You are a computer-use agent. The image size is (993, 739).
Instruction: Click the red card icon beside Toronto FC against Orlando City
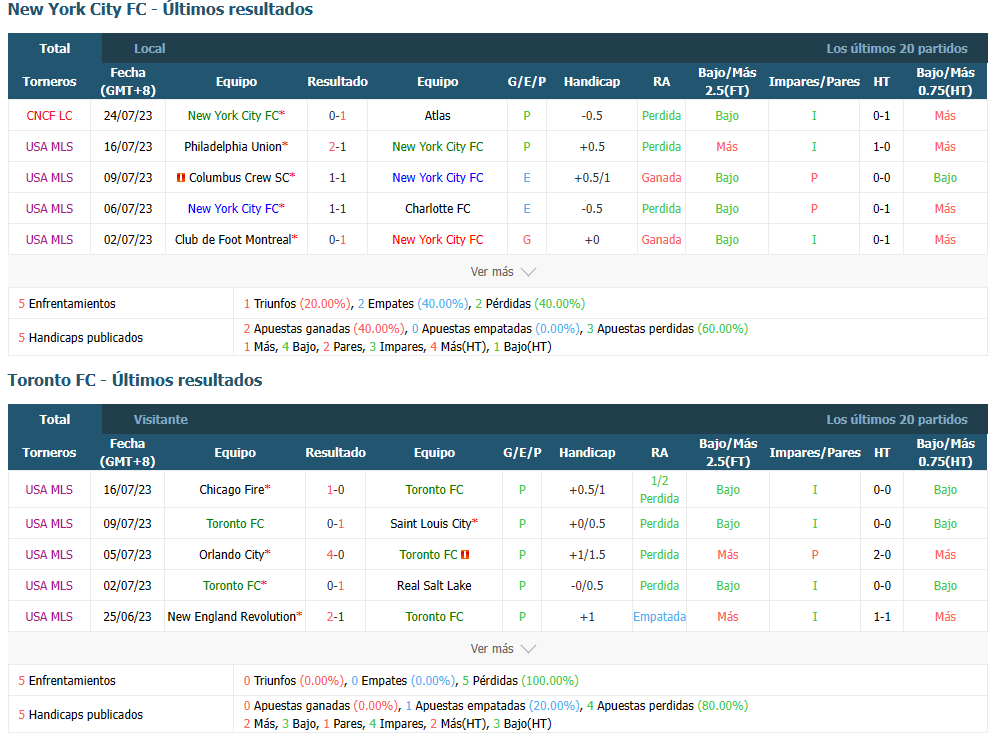(465, 555)
